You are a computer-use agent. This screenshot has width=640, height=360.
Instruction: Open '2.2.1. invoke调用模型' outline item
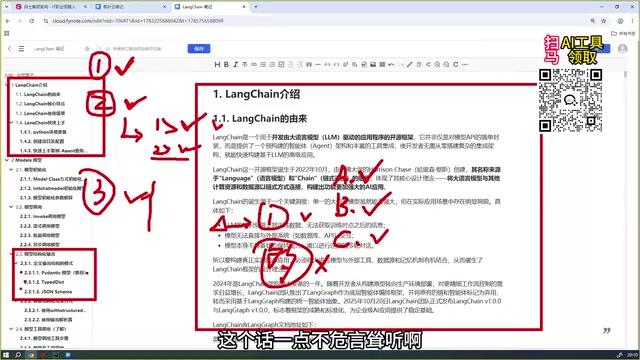click(42, 216)
